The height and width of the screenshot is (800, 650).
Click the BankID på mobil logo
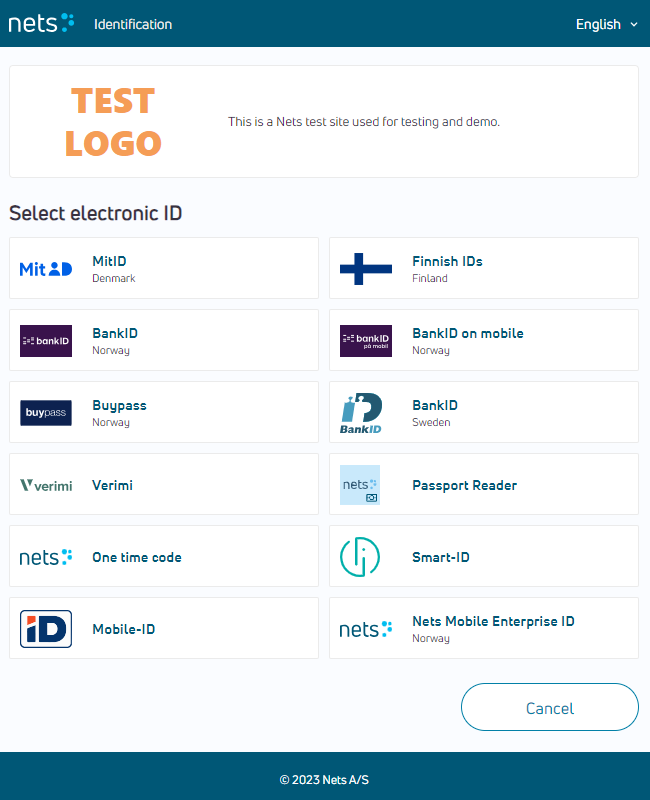[x=366, y=341]
